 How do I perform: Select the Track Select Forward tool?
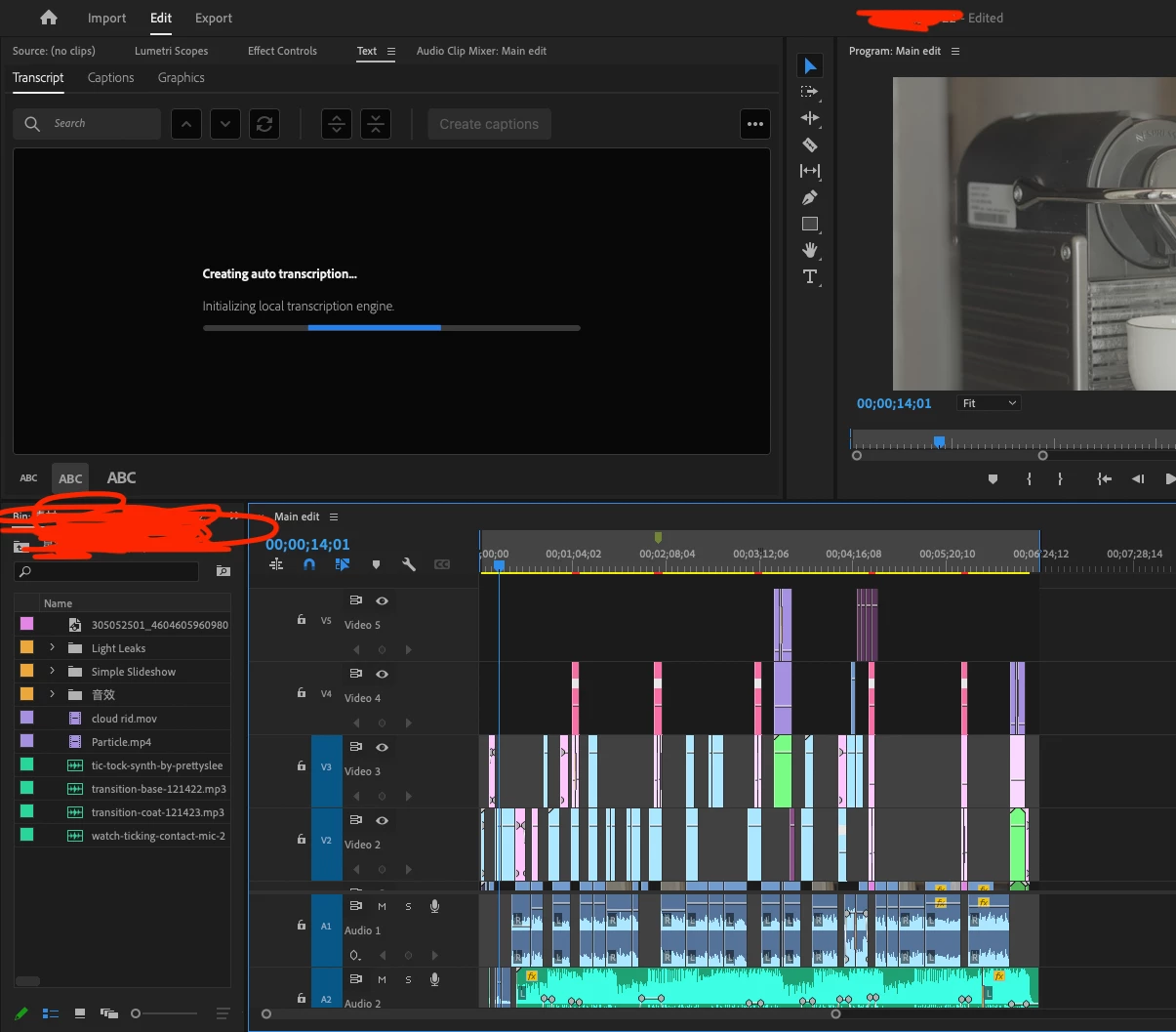pyautogui.click(x=810, y=92)
